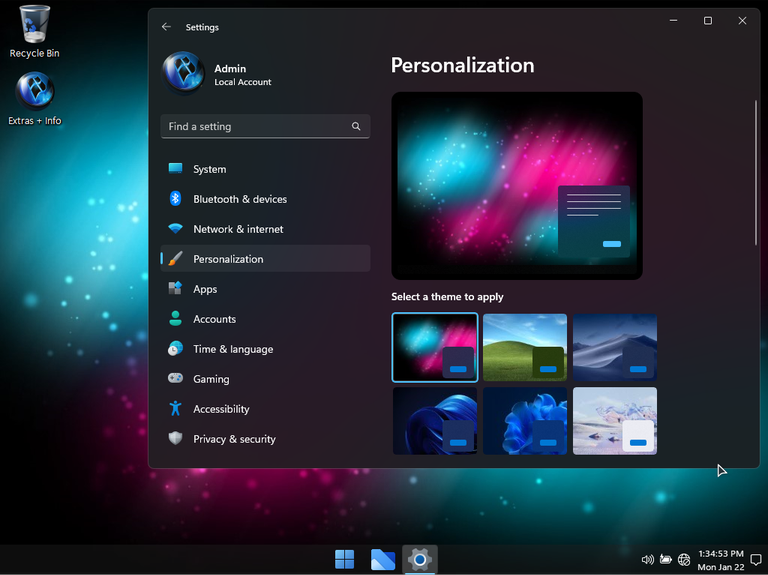Click the Privacy & security shield icon
Image resolution: width=768 pixels, height=575 pixels.
176,439
